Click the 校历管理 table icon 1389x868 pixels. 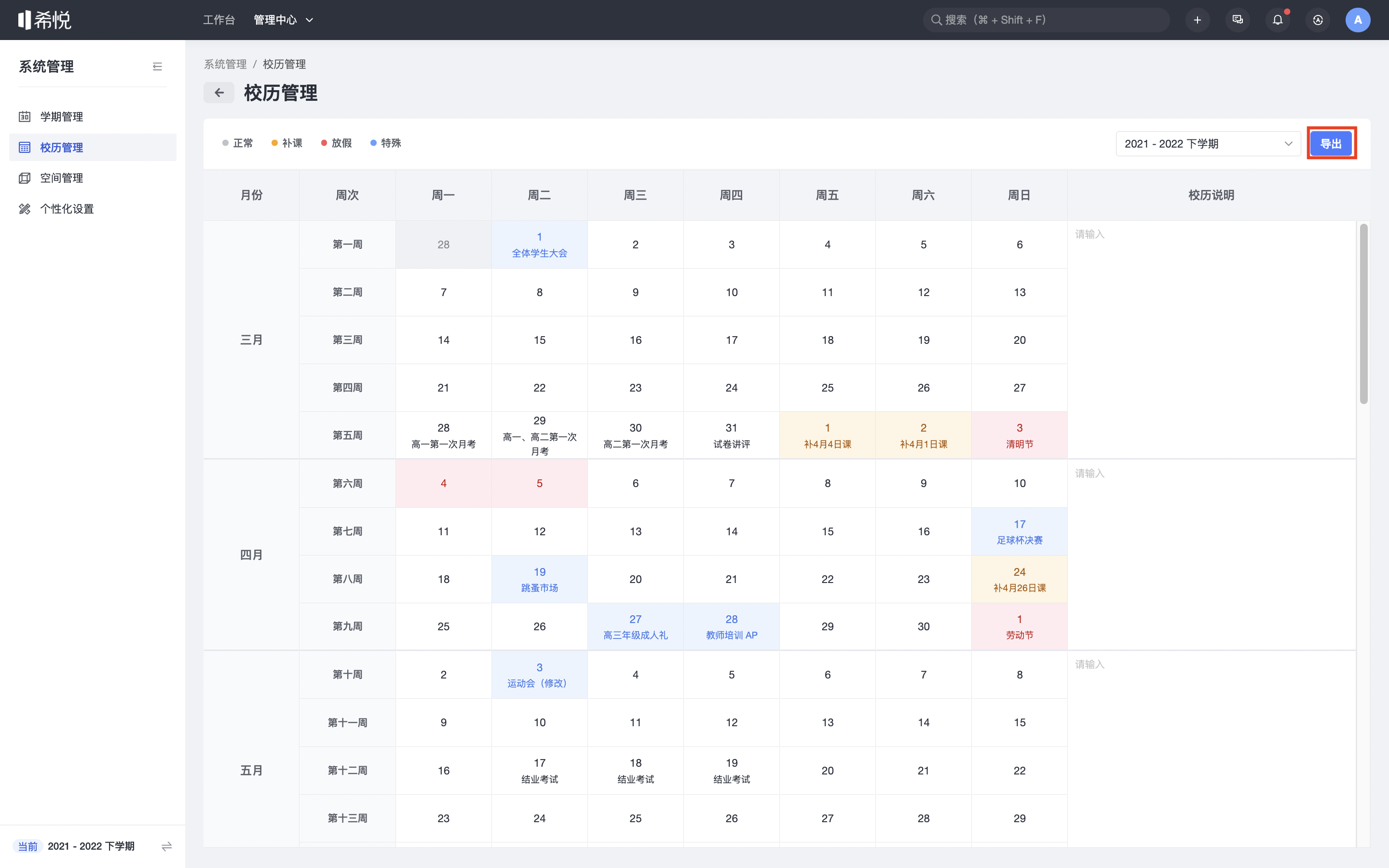coord(25,148)
